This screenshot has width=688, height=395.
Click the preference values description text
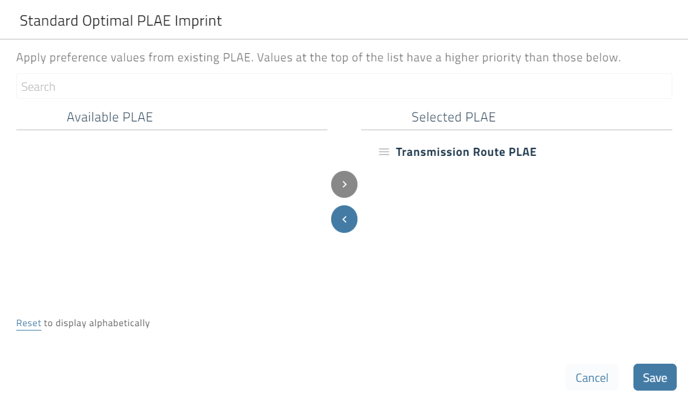[x=319, y=57]
